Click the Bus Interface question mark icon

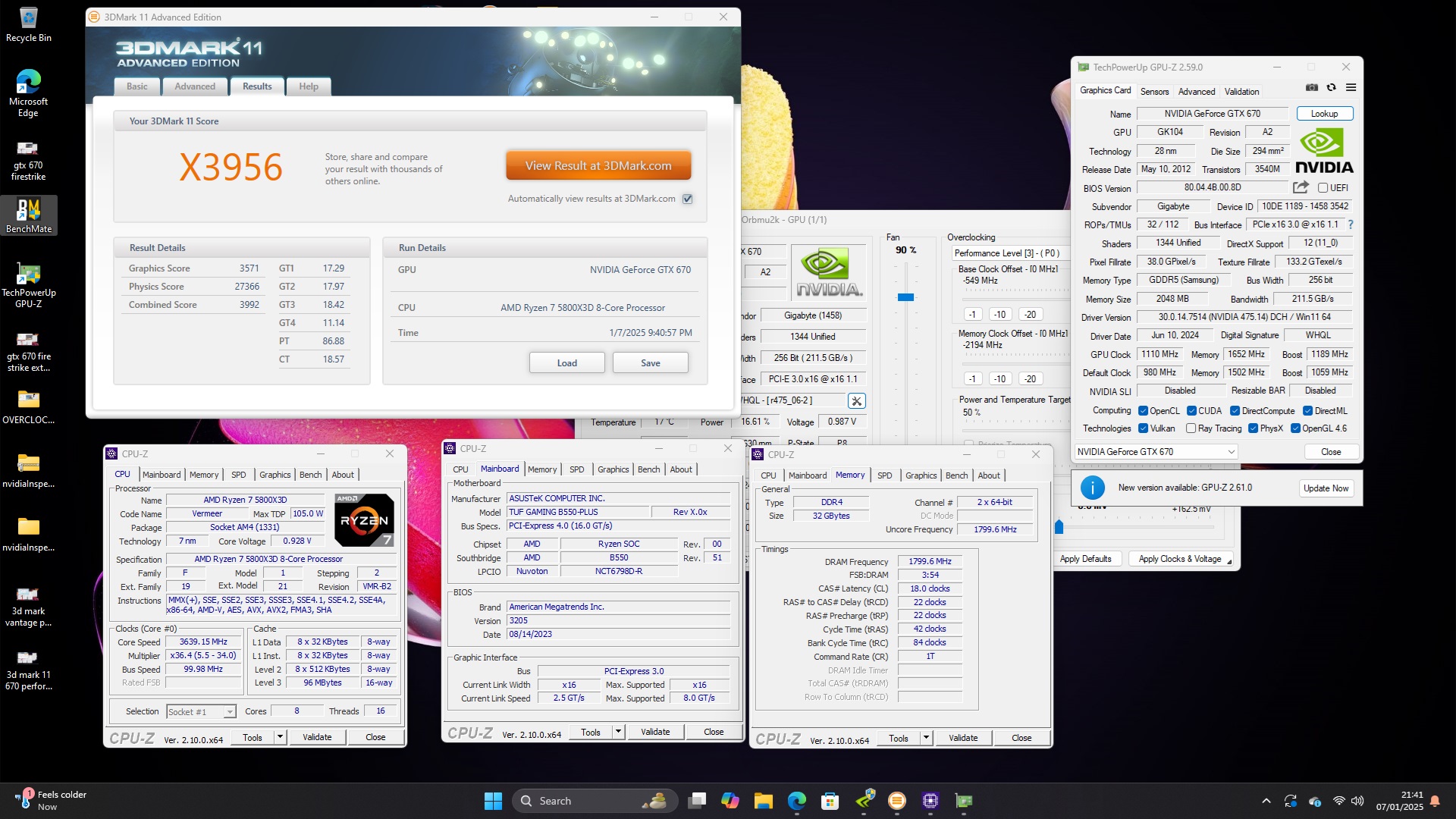[x=1351, y=224]
